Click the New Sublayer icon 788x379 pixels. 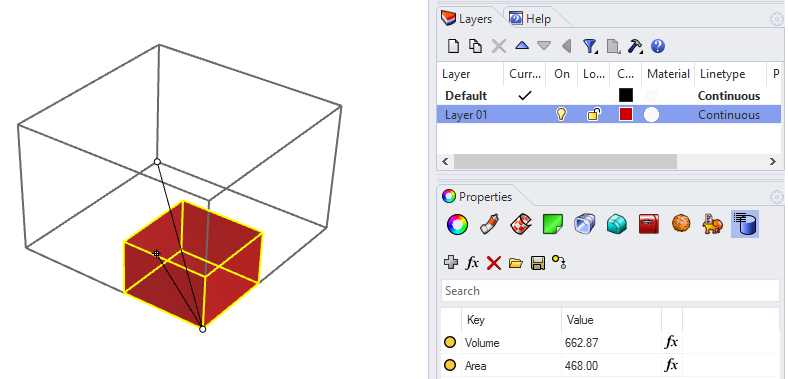click(475, 46)
